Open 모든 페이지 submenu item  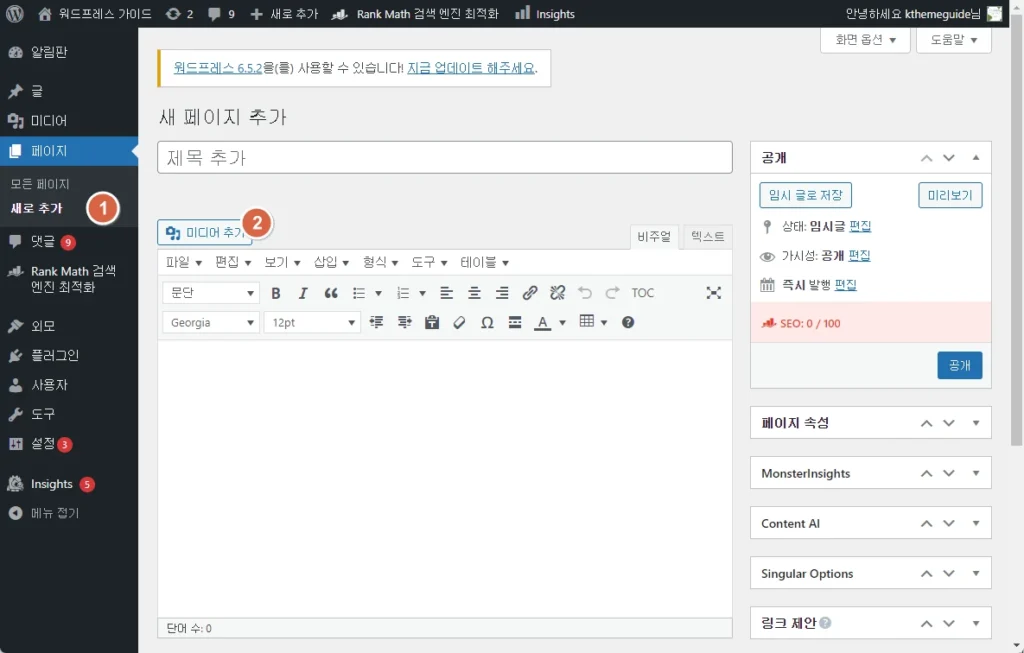pyautogui.click(x=40, y=184)
